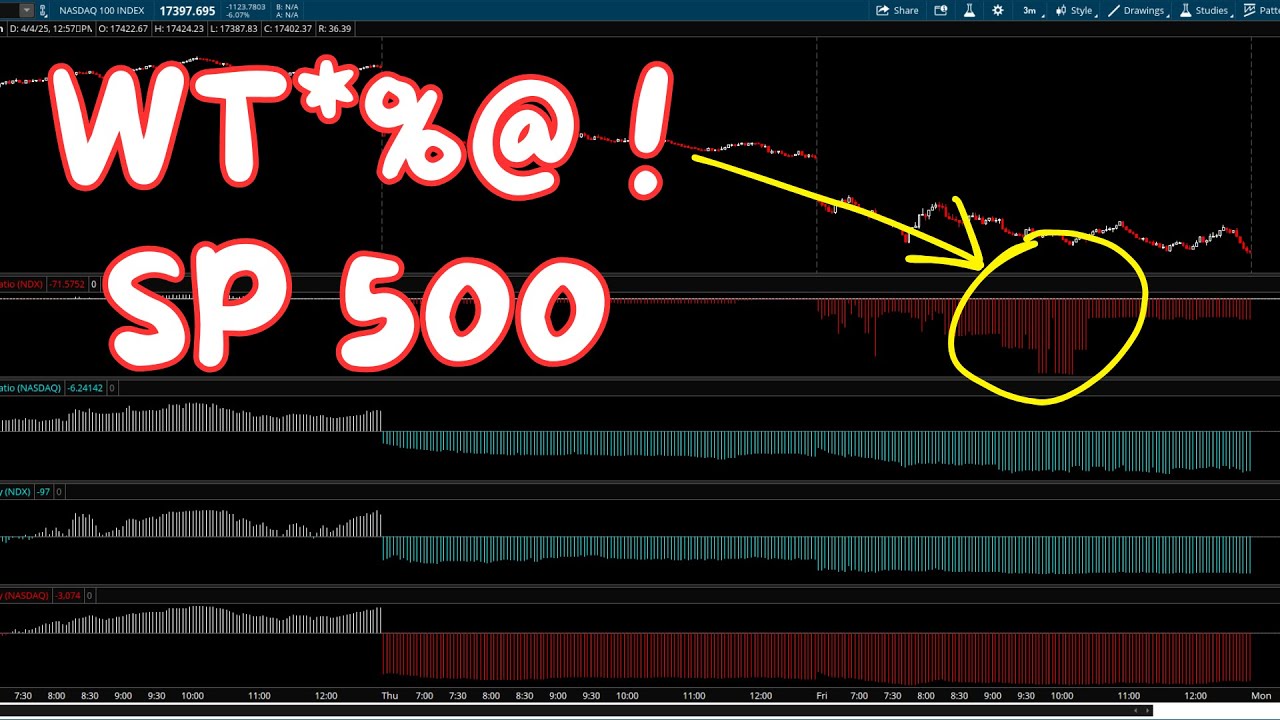This screenshot has height=720, width=1280.
Task: Click the NASDAQ 100 INDEX name
Action: click(101, 11)
